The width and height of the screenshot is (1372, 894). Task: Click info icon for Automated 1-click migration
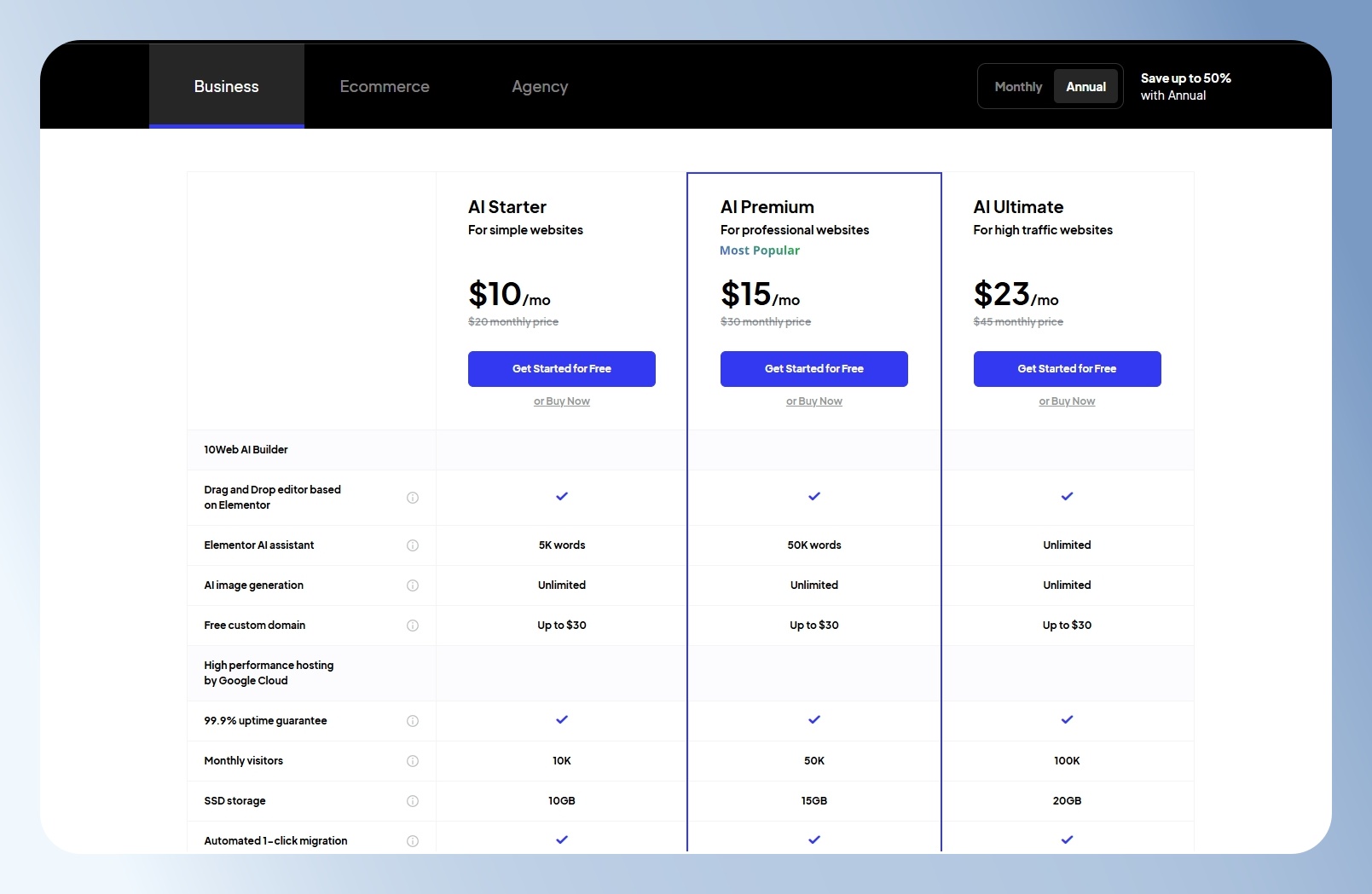(413, 841)
